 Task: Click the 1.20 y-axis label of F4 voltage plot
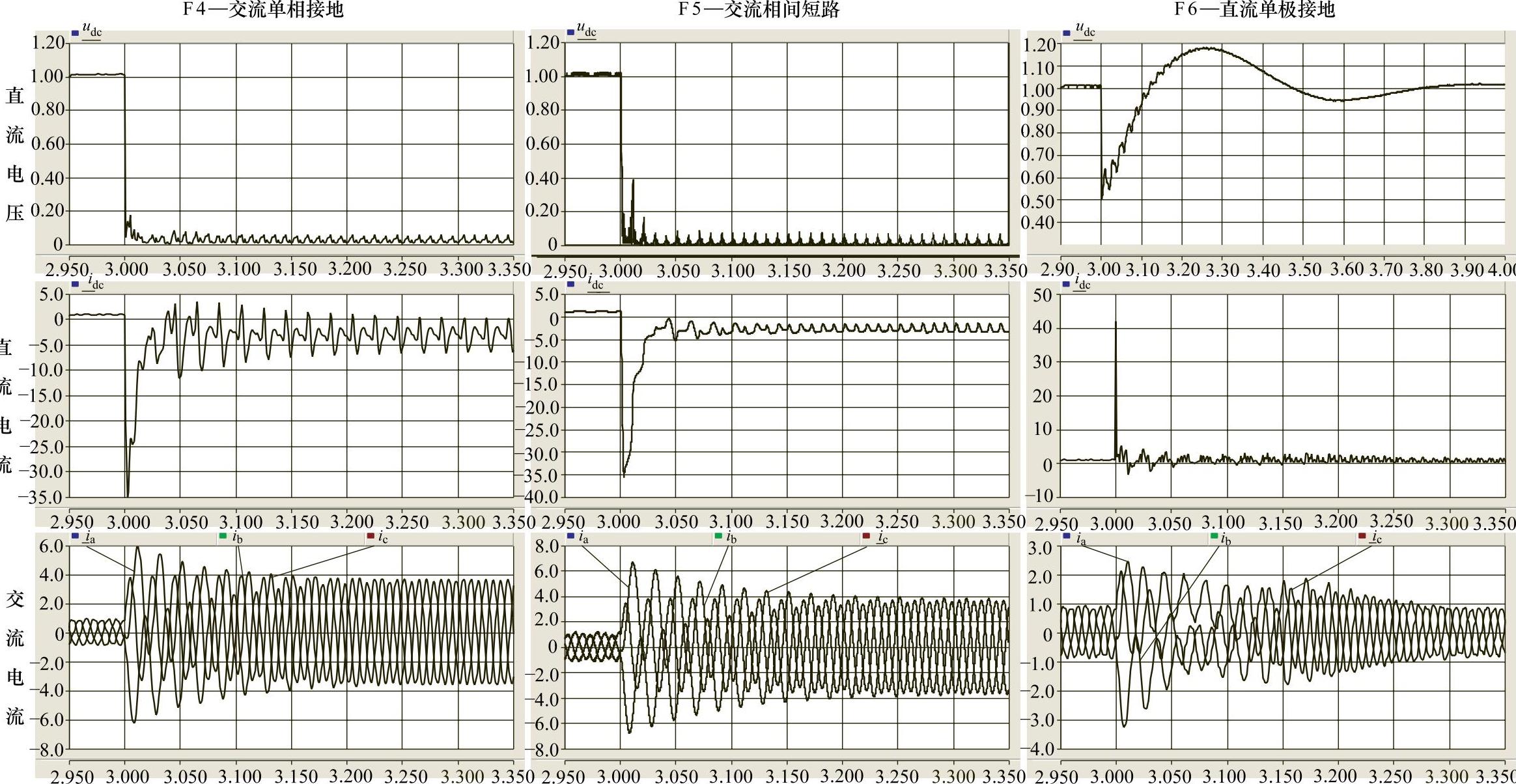[49, 42]
